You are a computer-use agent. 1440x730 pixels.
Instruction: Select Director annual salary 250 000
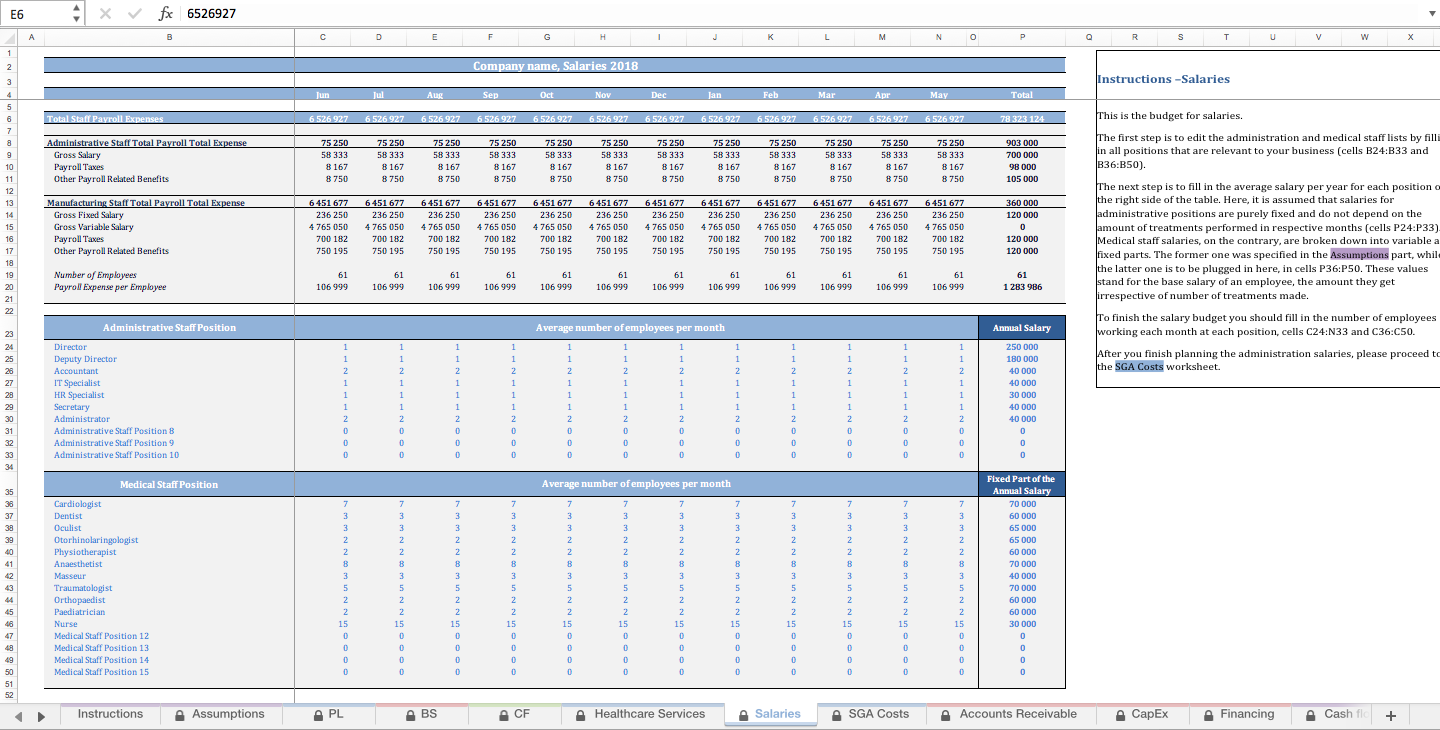pos(1022,347)
